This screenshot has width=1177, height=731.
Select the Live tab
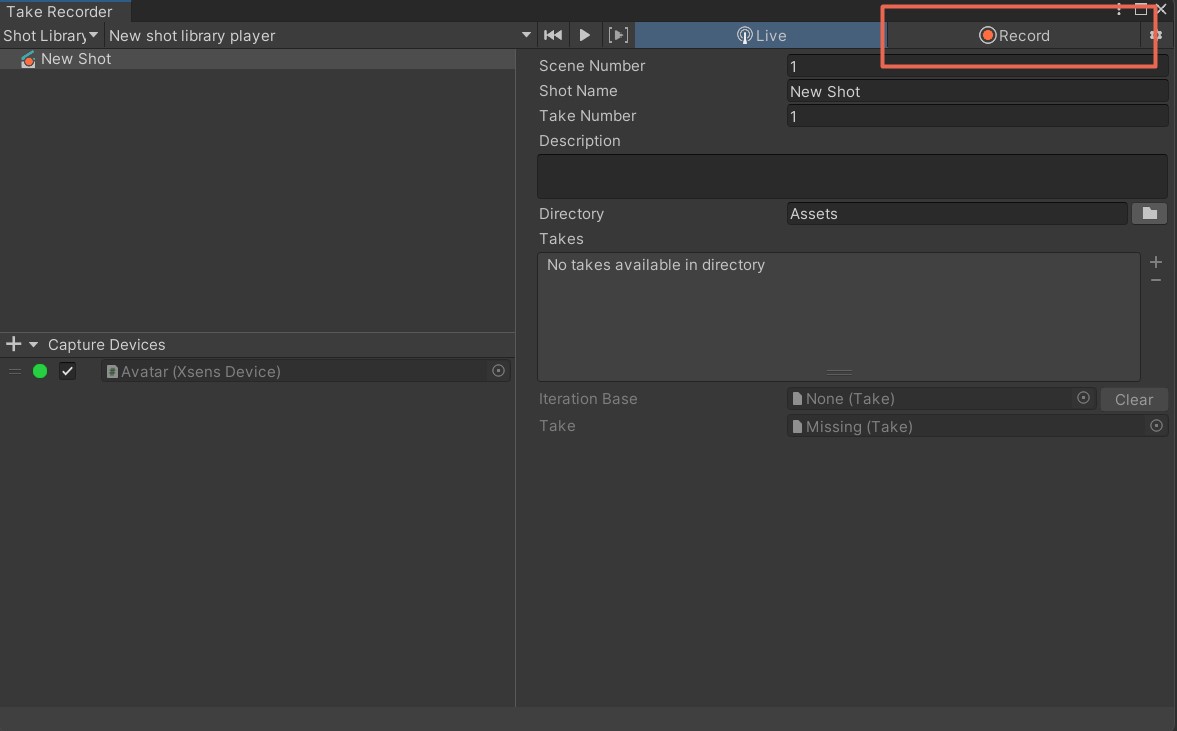pos(760,35)
